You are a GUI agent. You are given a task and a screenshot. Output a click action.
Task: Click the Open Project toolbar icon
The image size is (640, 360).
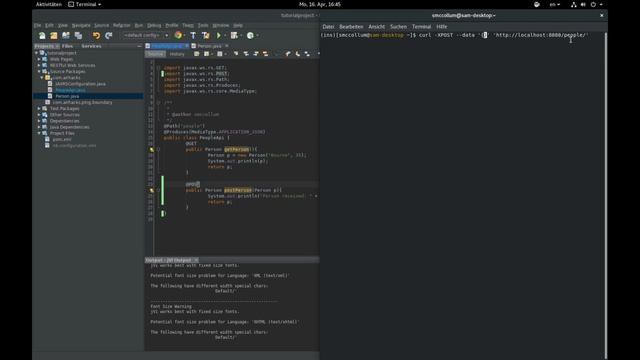(x=66, y=36)
